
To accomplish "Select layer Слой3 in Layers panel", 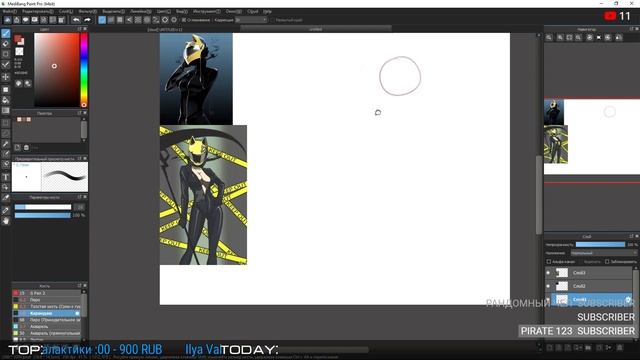I will coord(588,273).
